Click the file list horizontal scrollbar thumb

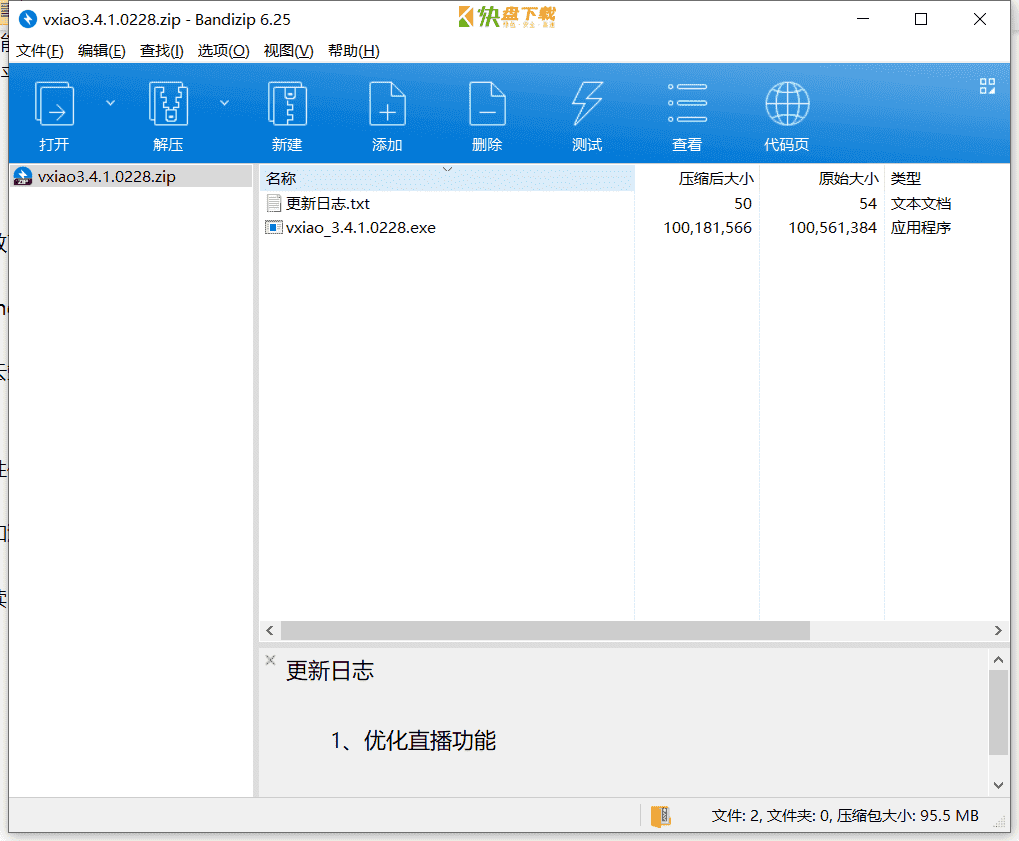pos(545,630)
